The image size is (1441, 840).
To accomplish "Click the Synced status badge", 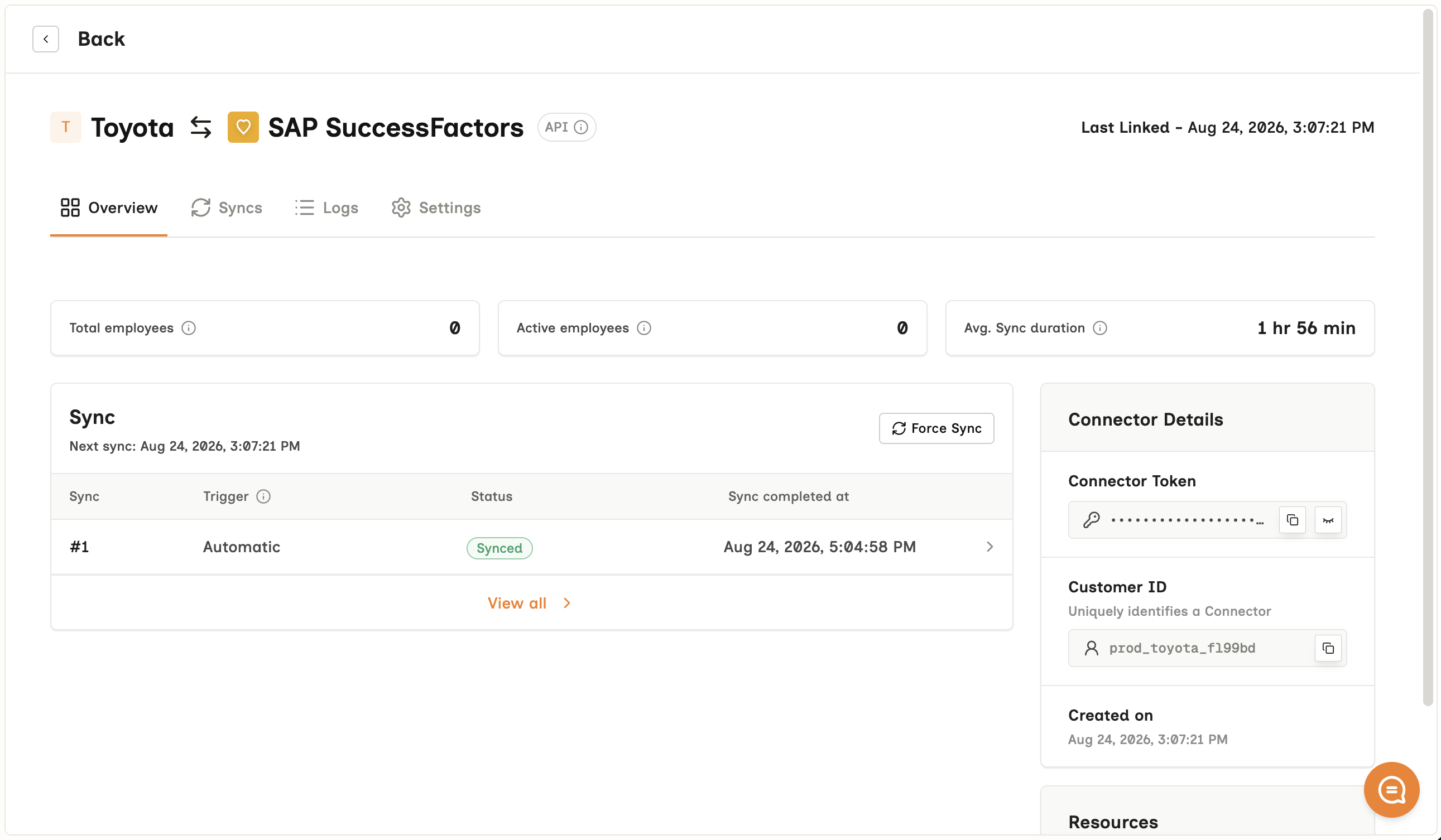I will [499, 548].
